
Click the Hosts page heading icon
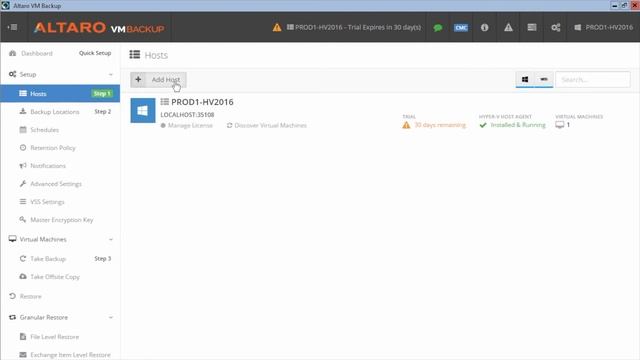[135, 55]
